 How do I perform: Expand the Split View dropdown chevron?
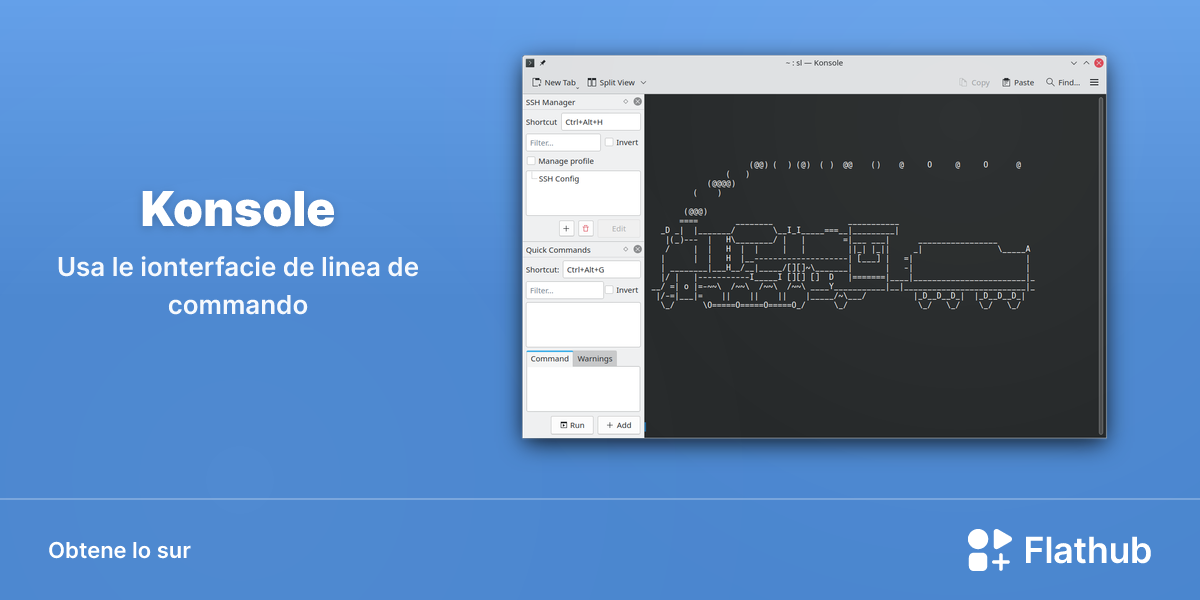tap(643, 83)
